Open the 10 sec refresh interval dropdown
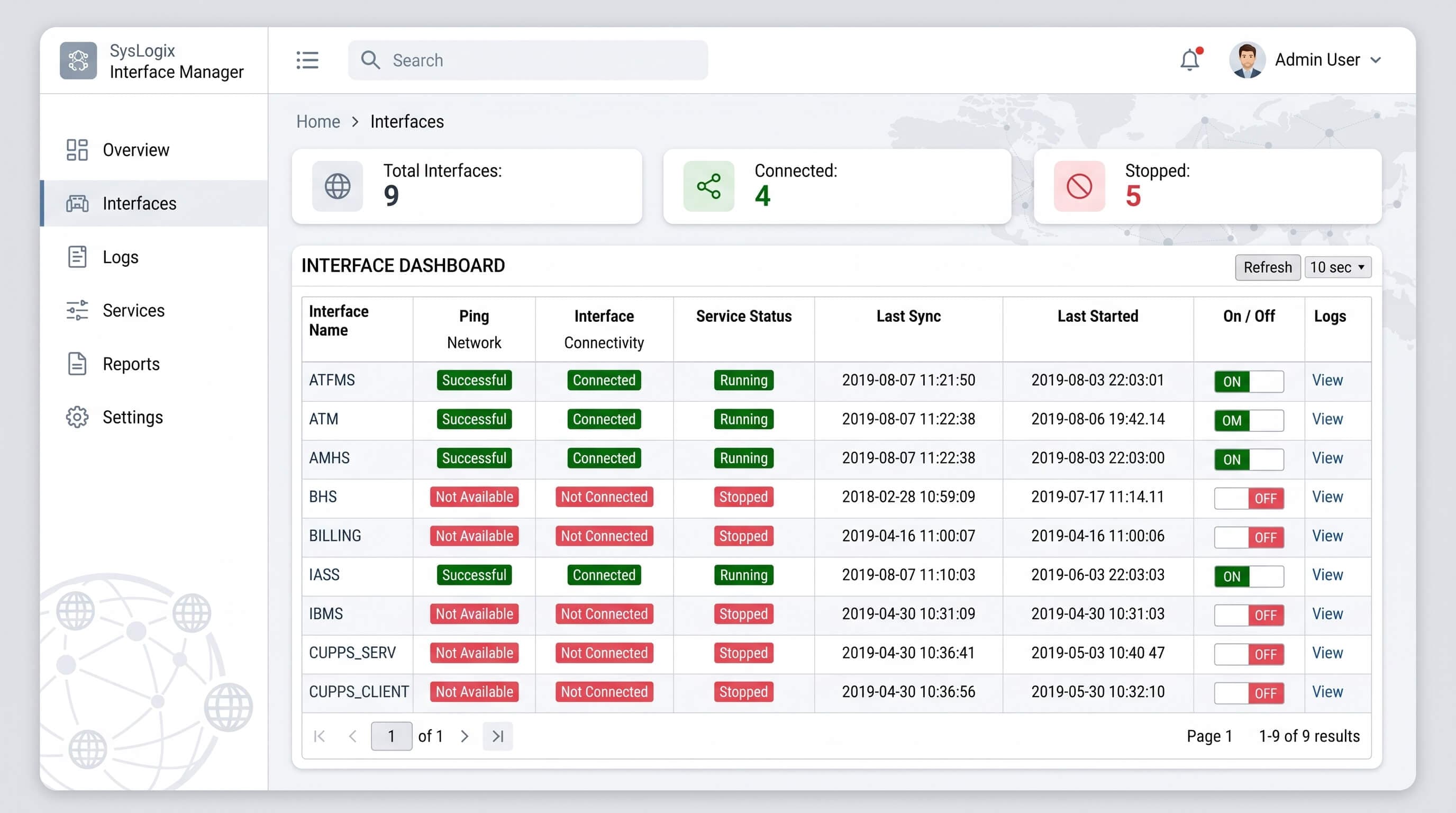 [1338, 267]
